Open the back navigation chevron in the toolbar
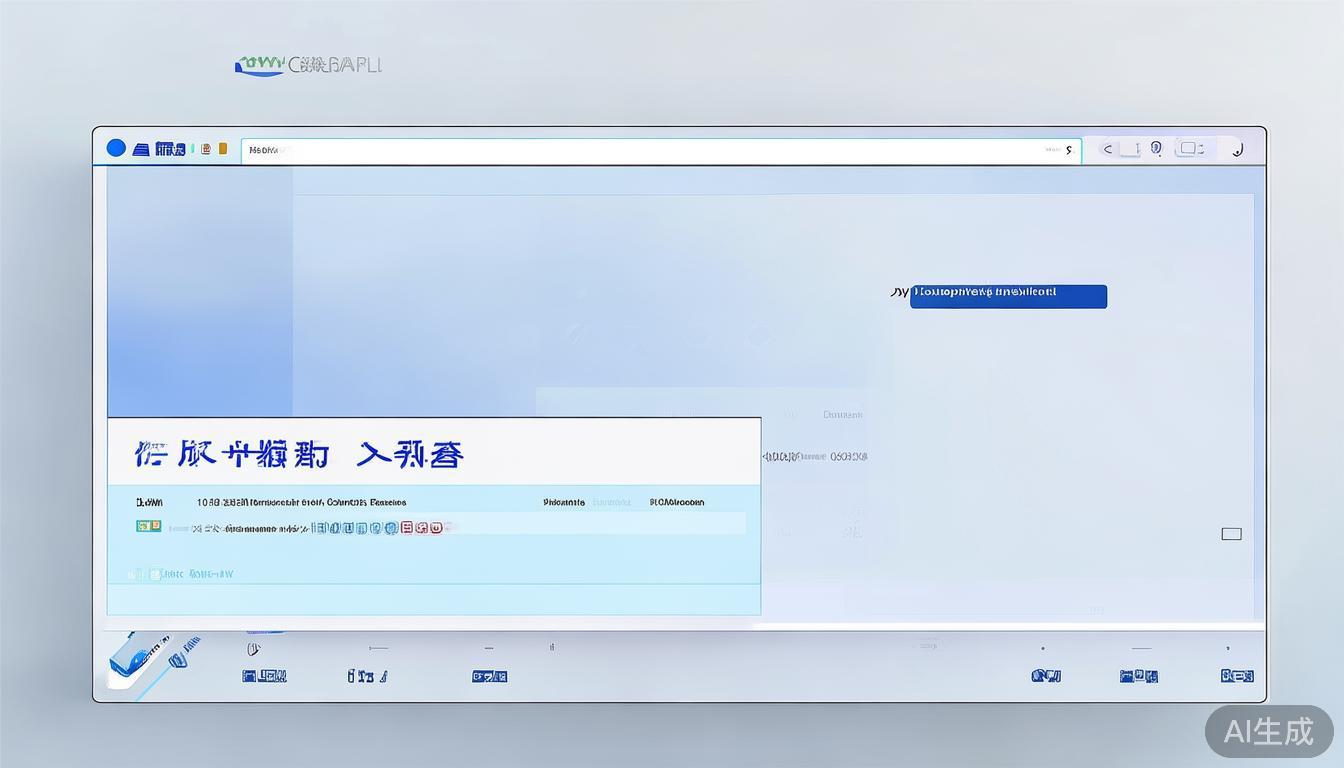Viewport: 1344px width, 768px height. (1108, 148)
